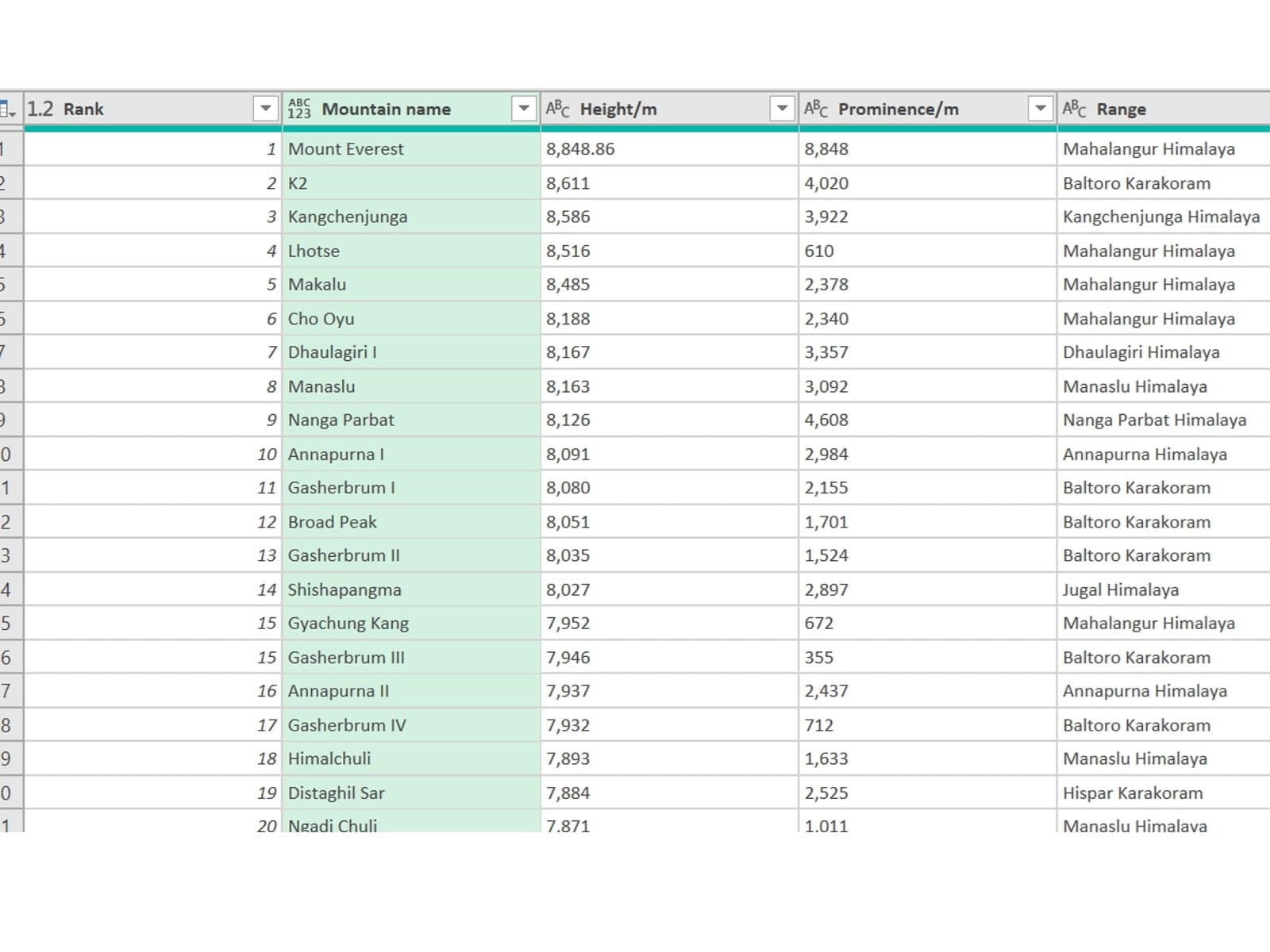1270x952 pixels.
Task: Open the Prominence/m filter dropdown arrow
Action: coord(1040,108)
